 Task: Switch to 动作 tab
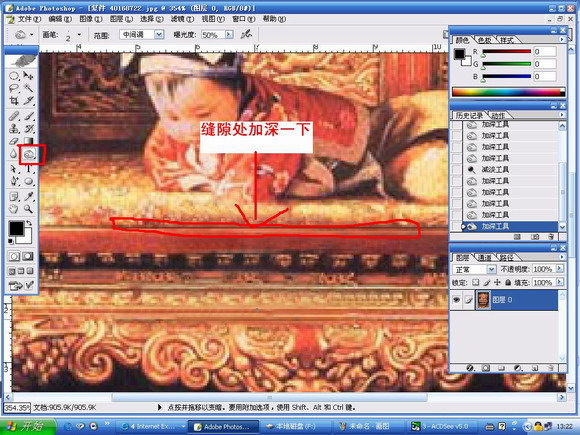tap(499, 115)
